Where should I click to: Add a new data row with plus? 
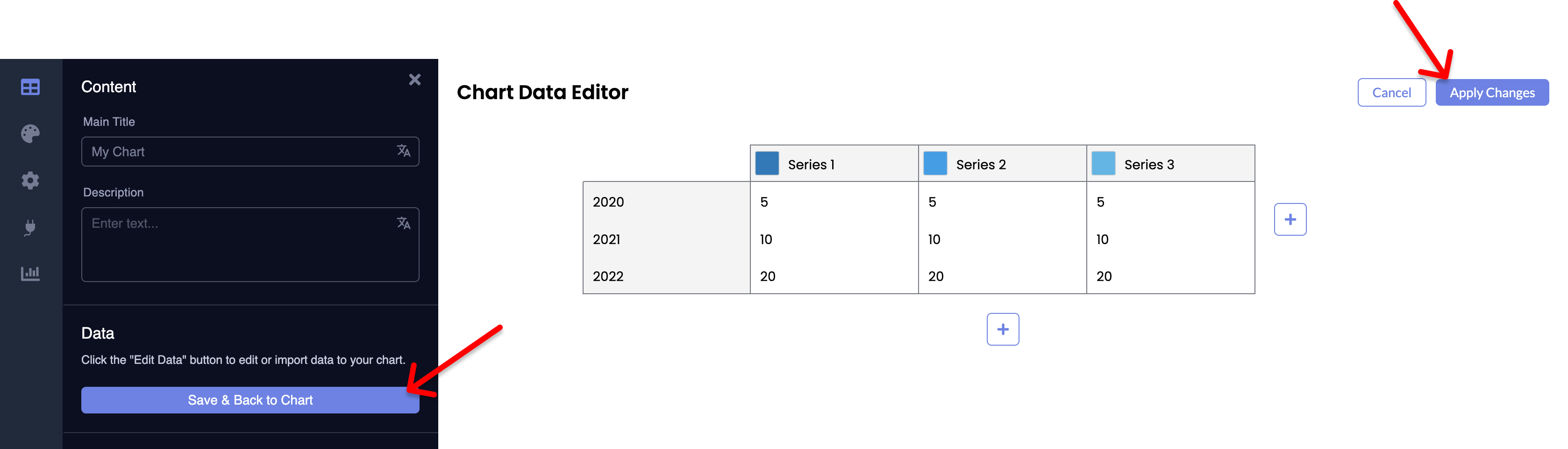[1003, 330]
